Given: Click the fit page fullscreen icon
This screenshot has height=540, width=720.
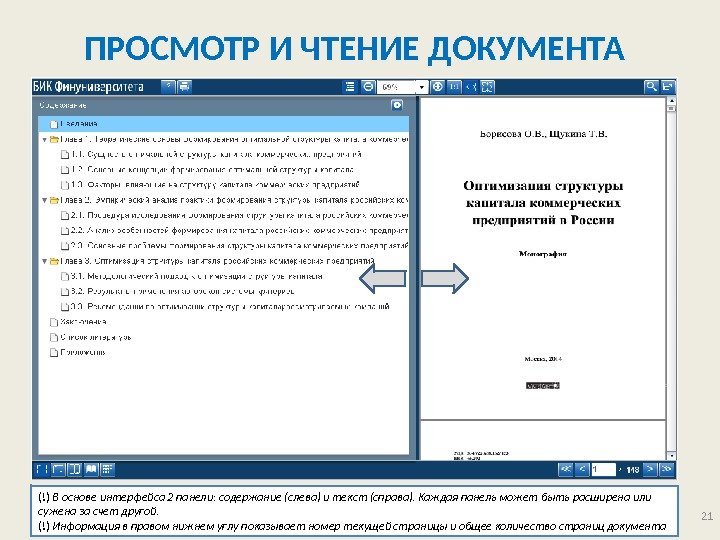Looking at the screenshot, I should [x=487, y=86].
